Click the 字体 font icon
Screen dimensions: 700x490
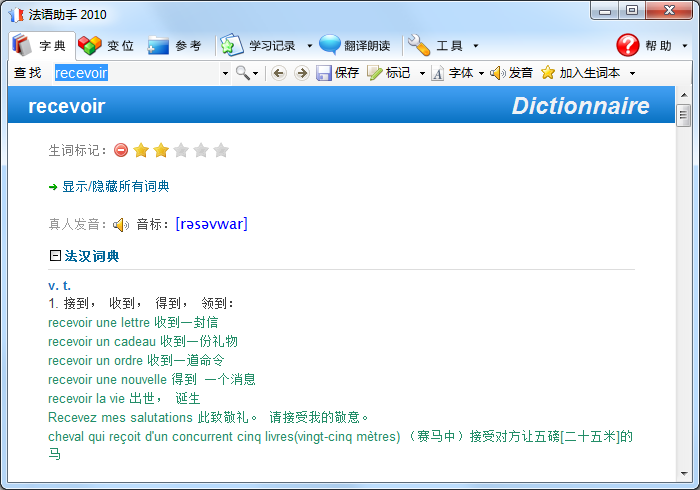pos(438,73)
